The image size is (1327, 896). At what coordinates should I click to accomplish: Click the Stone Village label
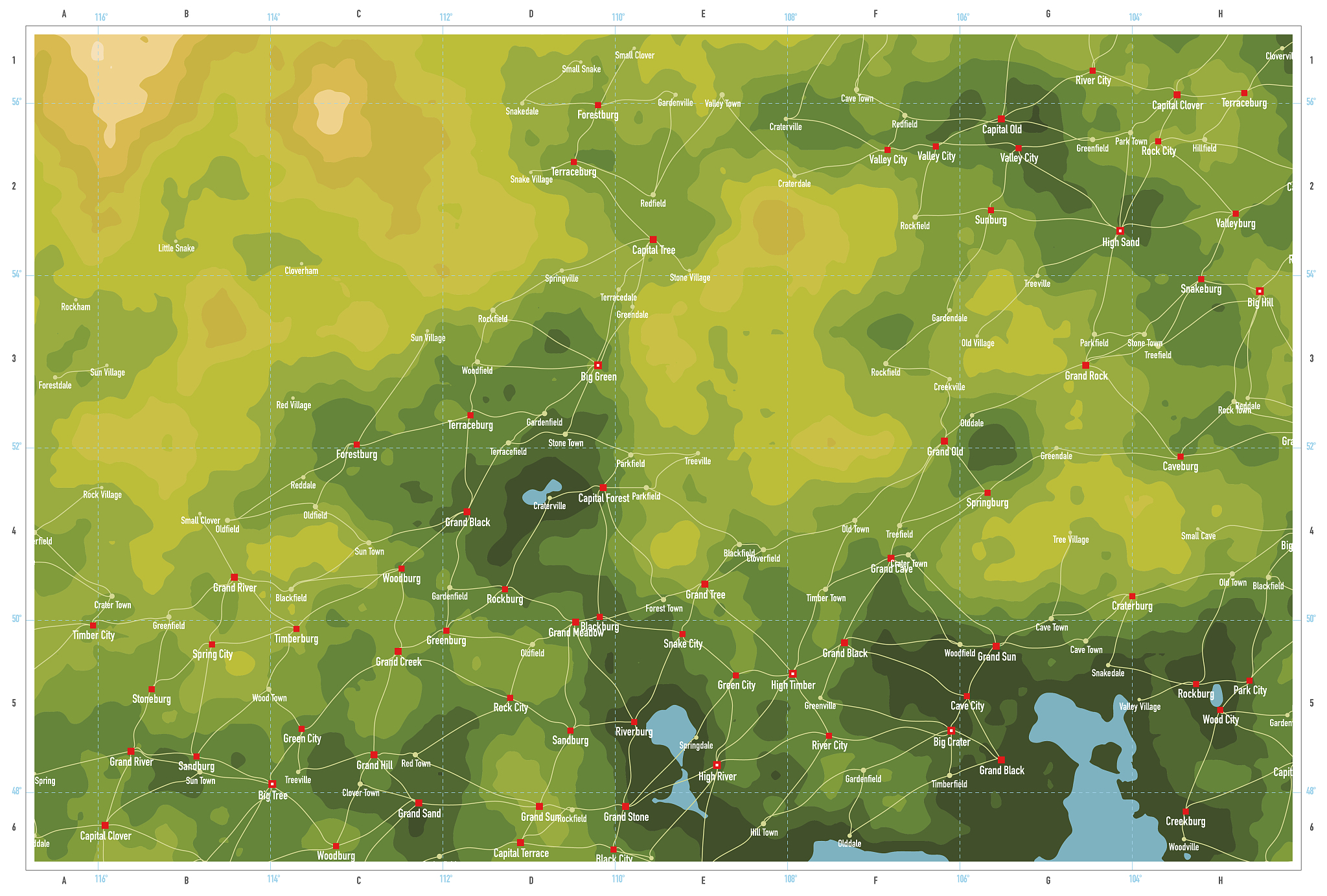[x=690, y=278]
